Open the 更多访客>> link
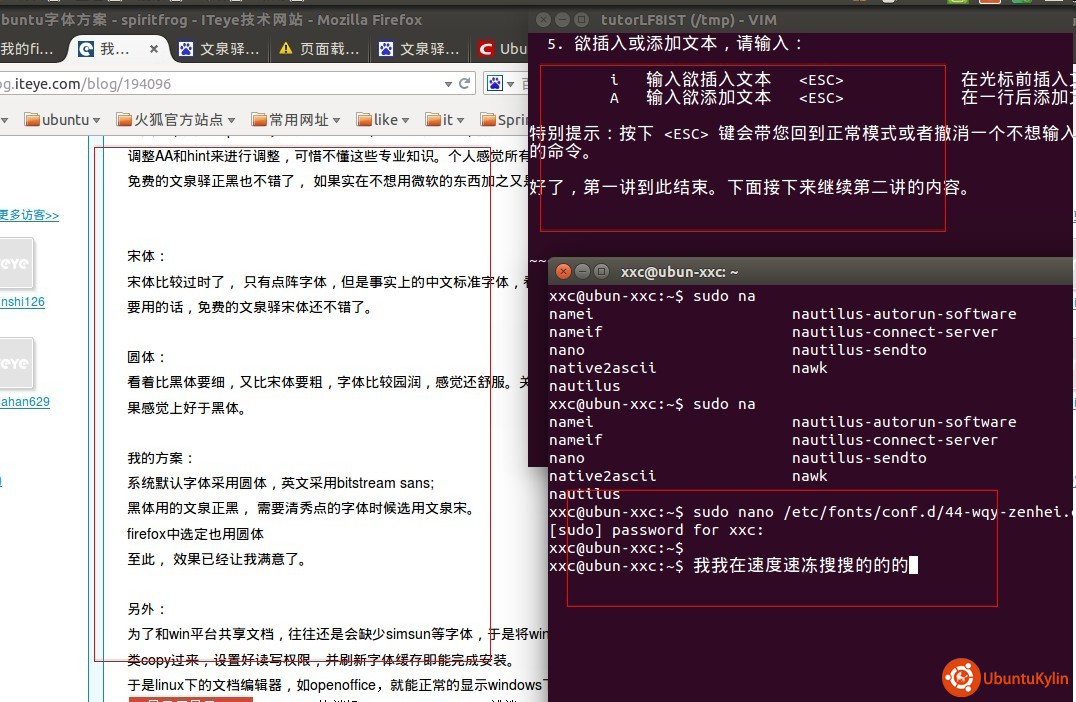This screenshot has height=702, width=1076. pos(28,215)
